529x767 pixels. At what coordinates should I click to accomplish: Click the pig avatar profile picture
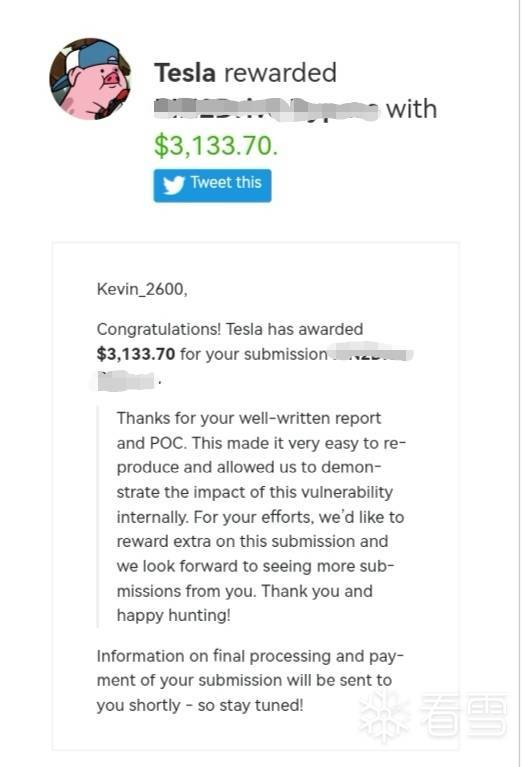tap(90, 79)
